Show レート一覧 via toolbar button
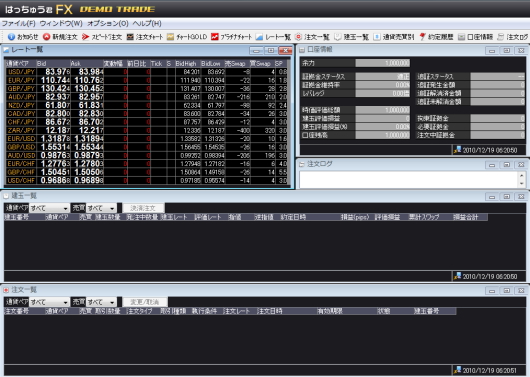 click(x=273, y=37)
